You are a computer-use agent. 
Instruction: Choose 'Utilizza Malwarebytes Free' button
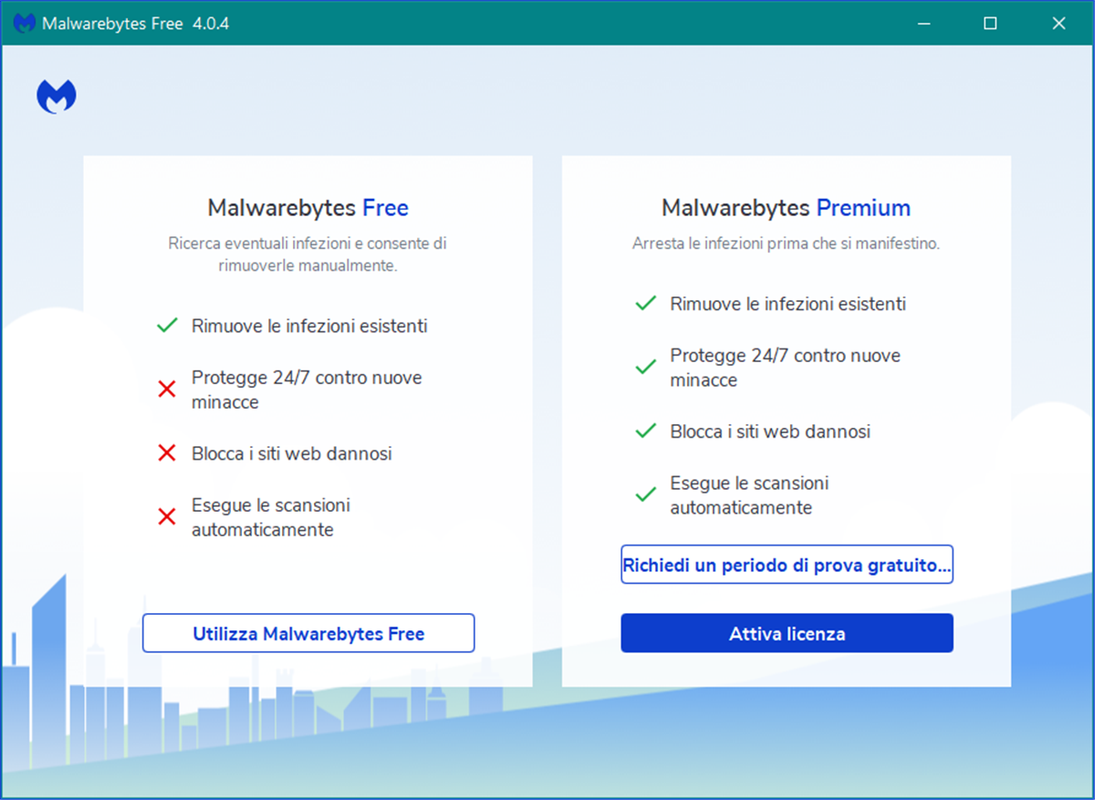309,633
